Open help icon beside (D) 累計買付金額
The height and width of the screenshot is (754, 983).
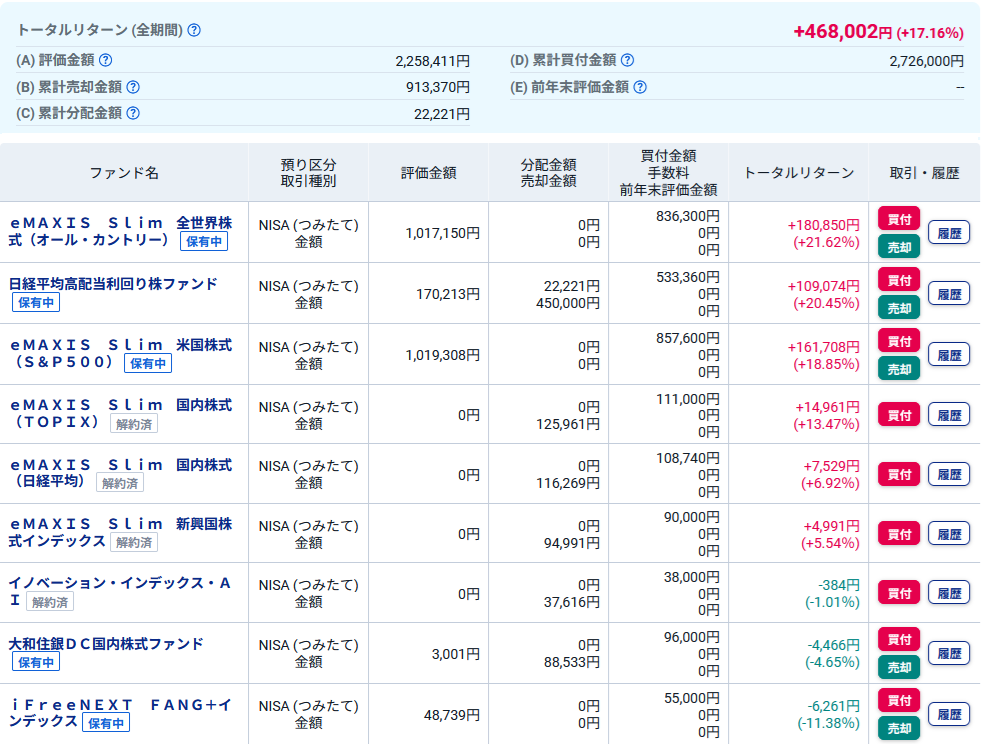point(628,60)
